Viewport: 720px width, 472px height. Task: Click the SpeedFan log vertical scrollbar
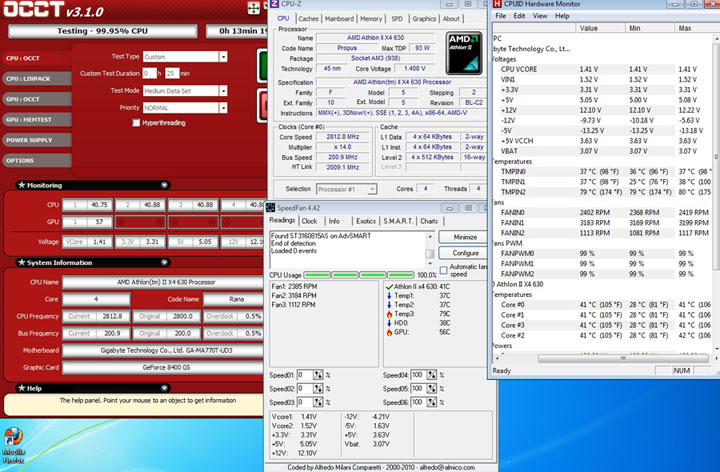[x=430, y=250]
